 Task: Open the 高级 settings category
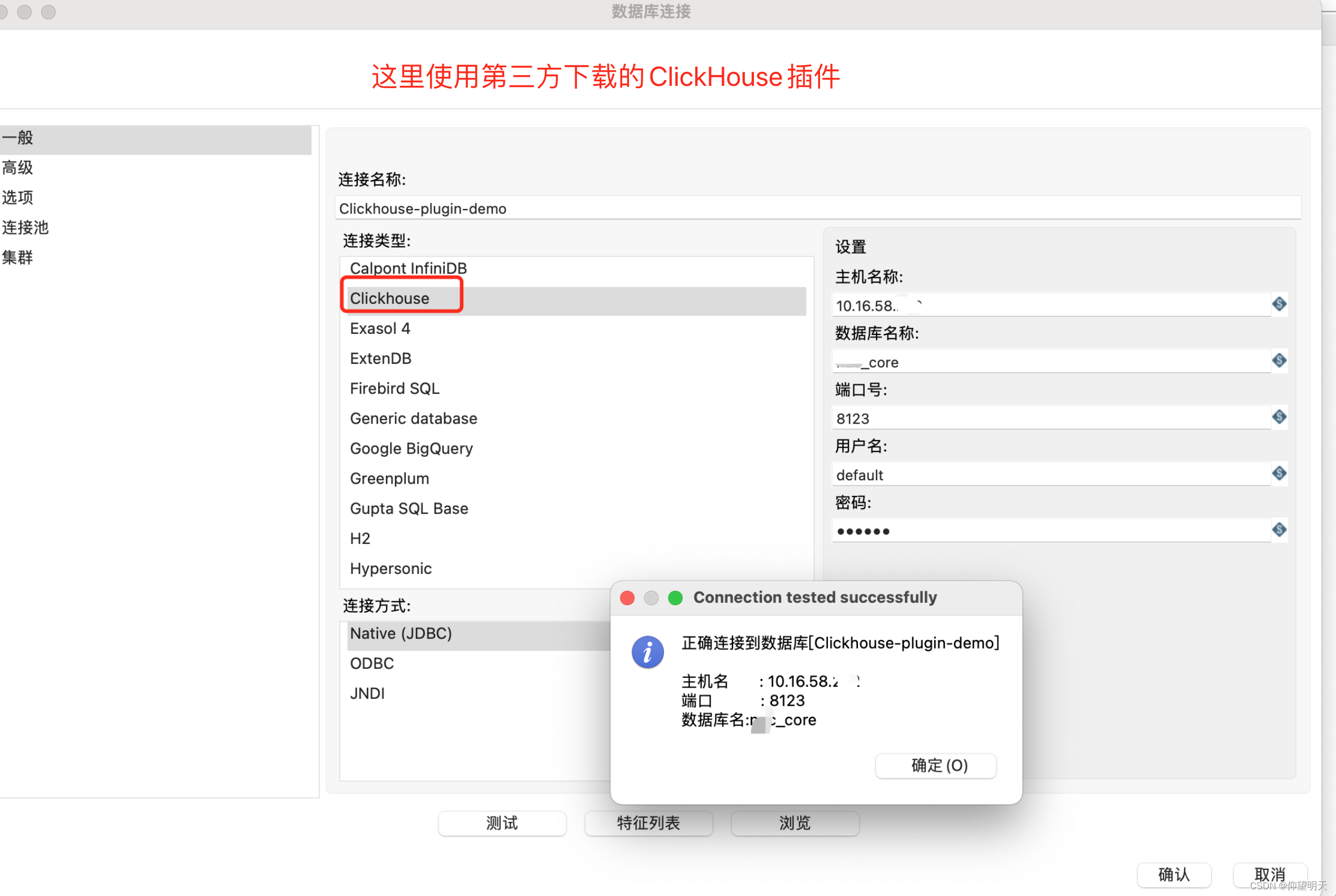coord(155,168)
